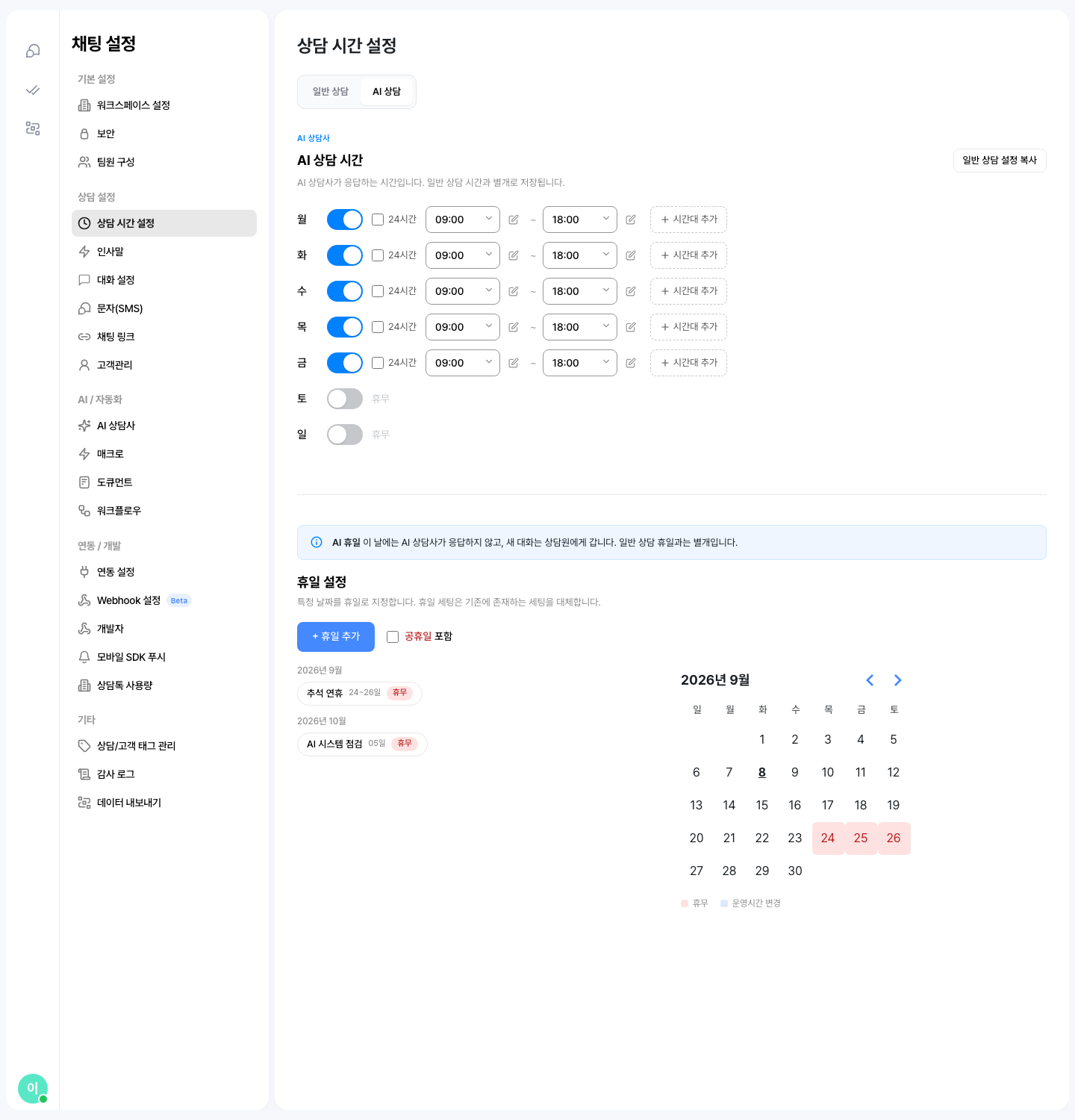Viewport: 1075px width, 1120px height.
Task: Click edit icon beside Friday end time
Action: tap(631, 363)
